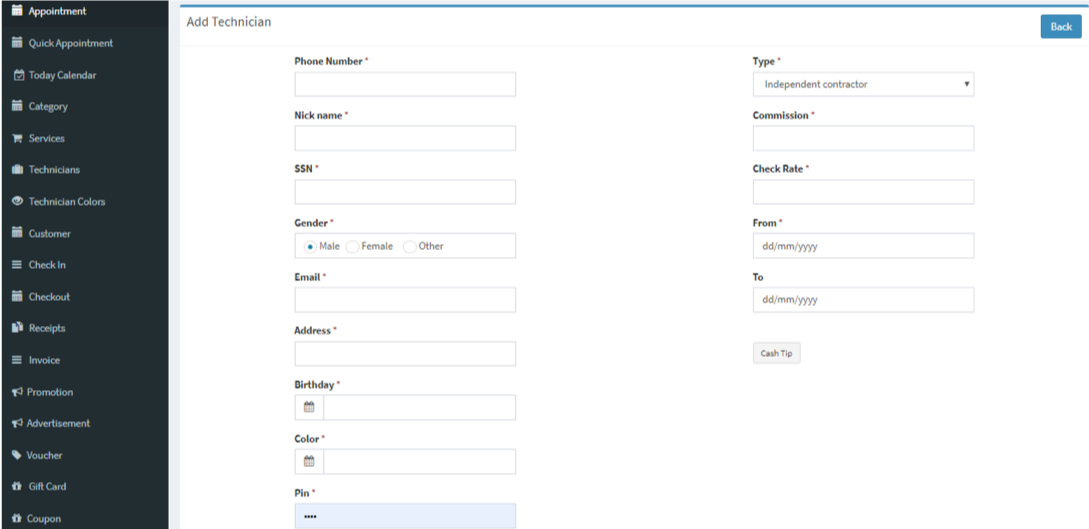Image resolution: width=1089 pixels, height=529 pixels.
Task: Click the Gift Card gift icon
Action: coord(17,486)
